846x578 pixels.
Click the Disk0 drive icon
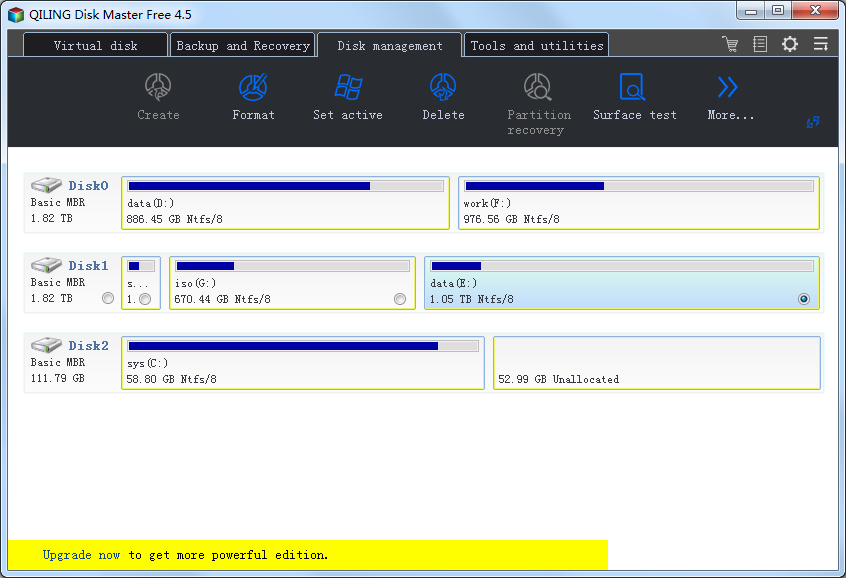click(x=46, y=185)
